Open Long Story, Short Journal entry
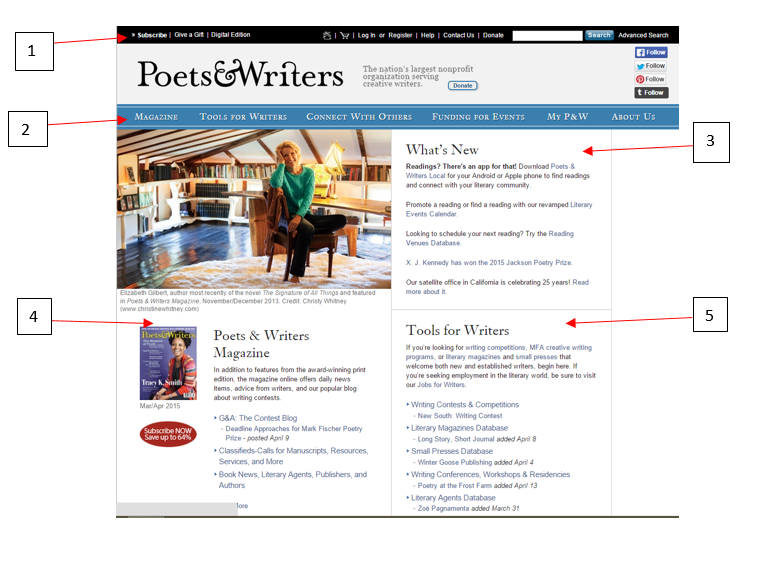The width and height of the screenshot is (758, 569). pyautogui.click(x=456, y=439)
